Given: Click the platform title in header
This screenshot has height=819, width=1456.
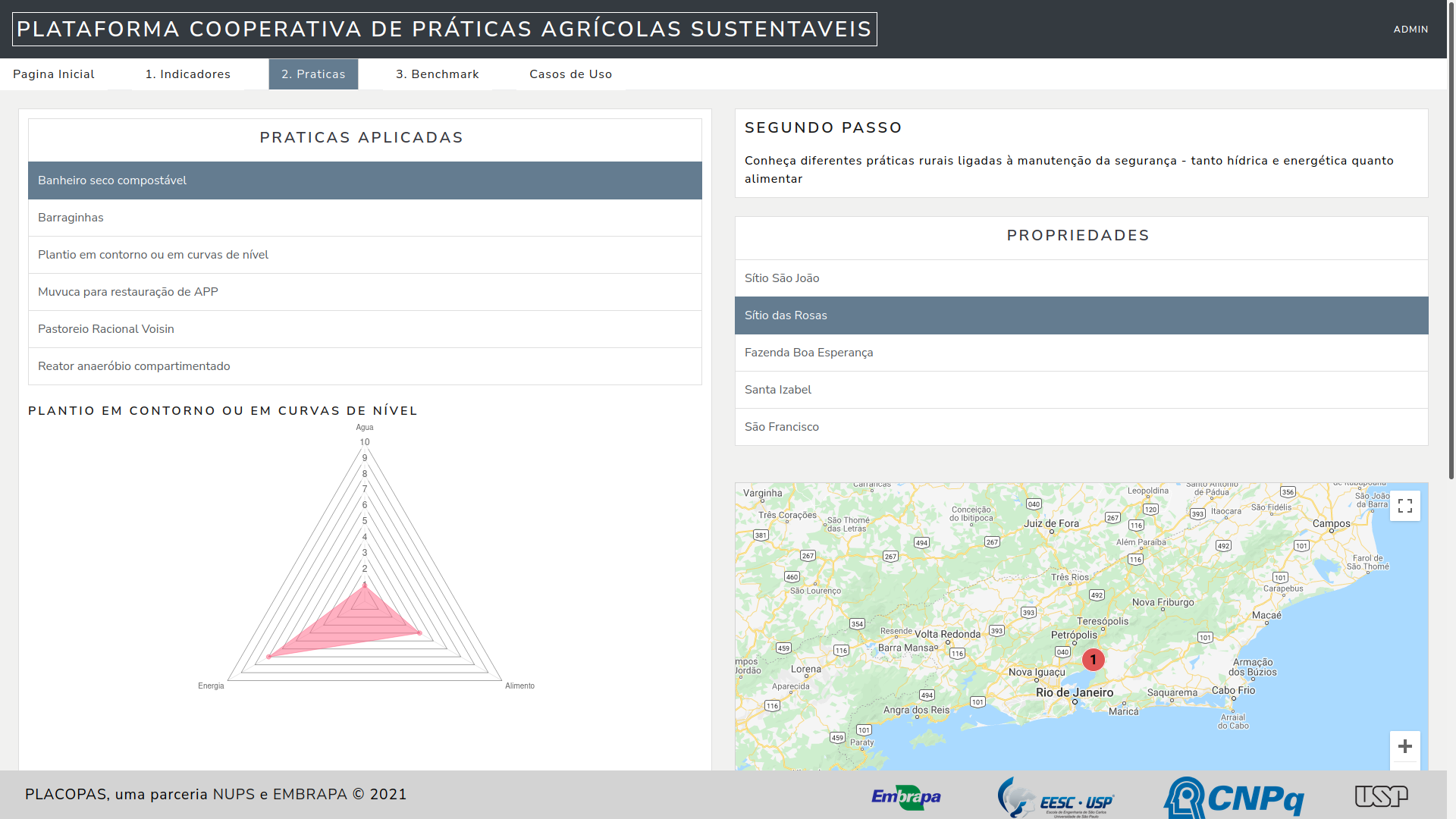Looking at the screenshot, I should coord(444,30).
